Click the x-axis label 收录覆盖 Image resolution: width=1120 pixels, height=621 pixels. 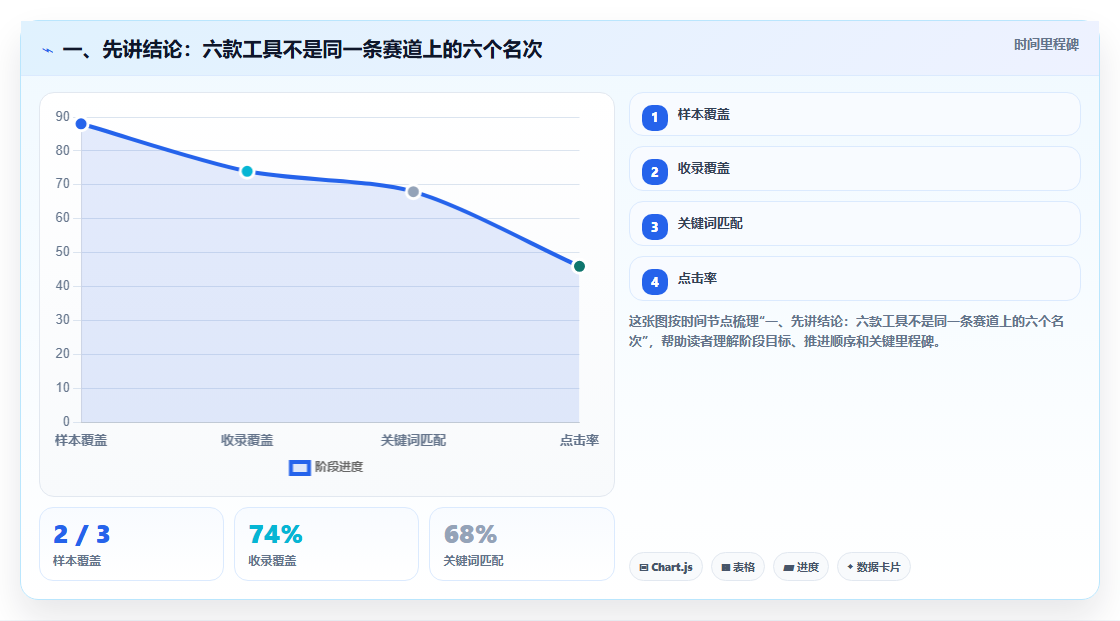click(x=247, y=440)
